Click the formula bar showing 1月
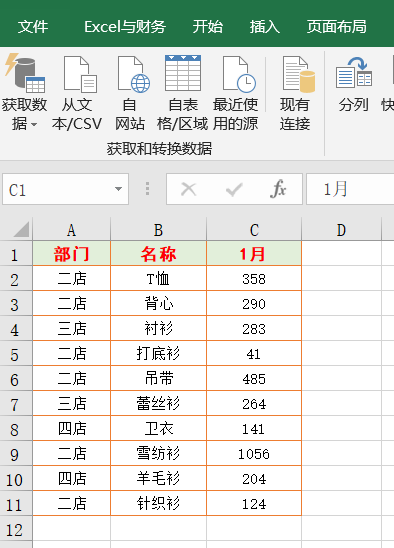The height and width of the screenshot is (548, 394). (x=350, y=189)
